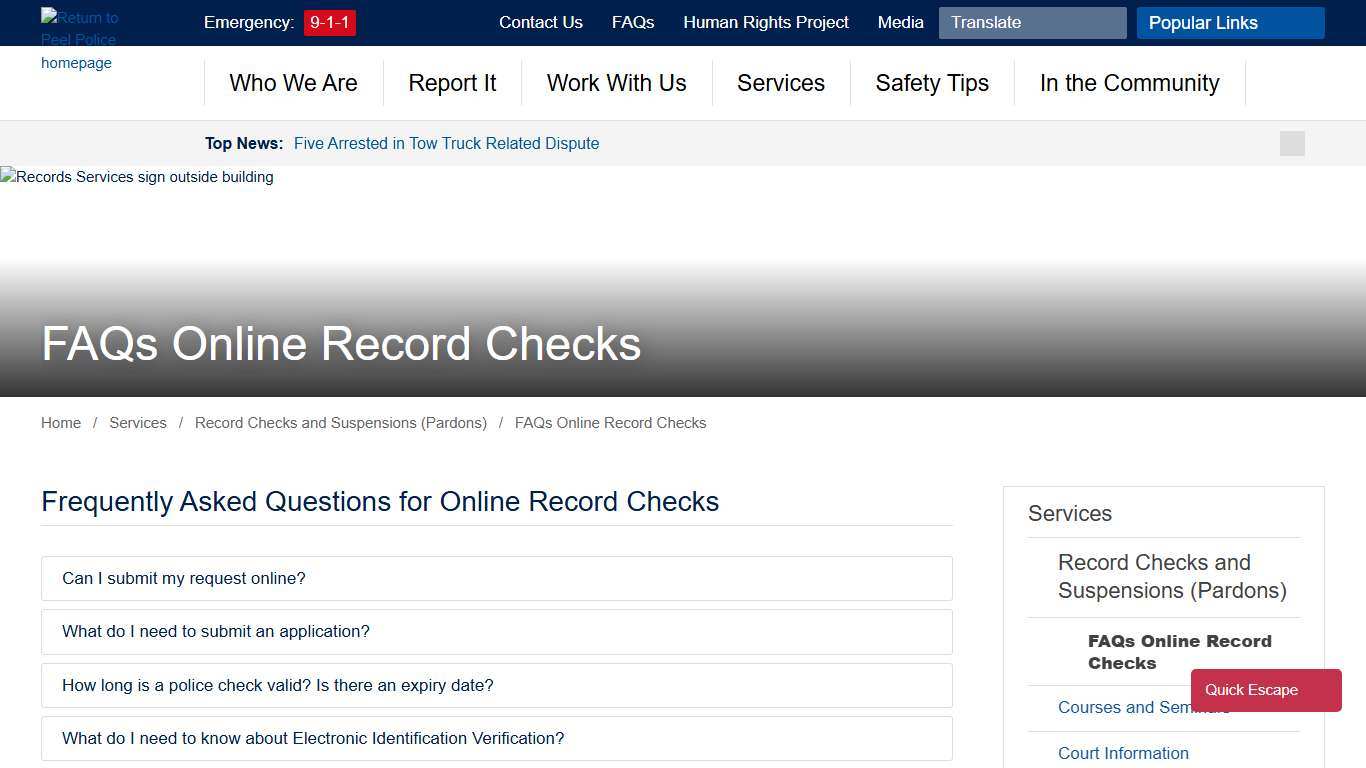Open the Popular Links menu
1366x768 pixels.
pos(1230,22)
